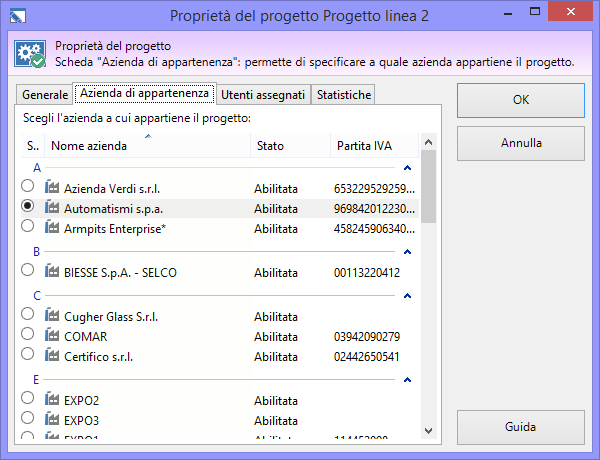Collapse the group A section
The image size is (600, 460).
[408, 168]
